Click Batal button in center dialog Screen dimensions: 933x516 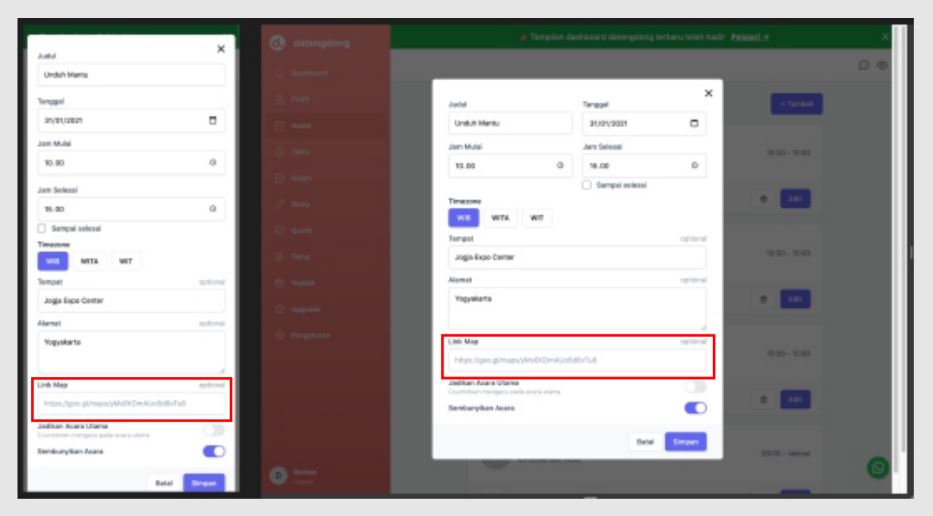[644, 440]
